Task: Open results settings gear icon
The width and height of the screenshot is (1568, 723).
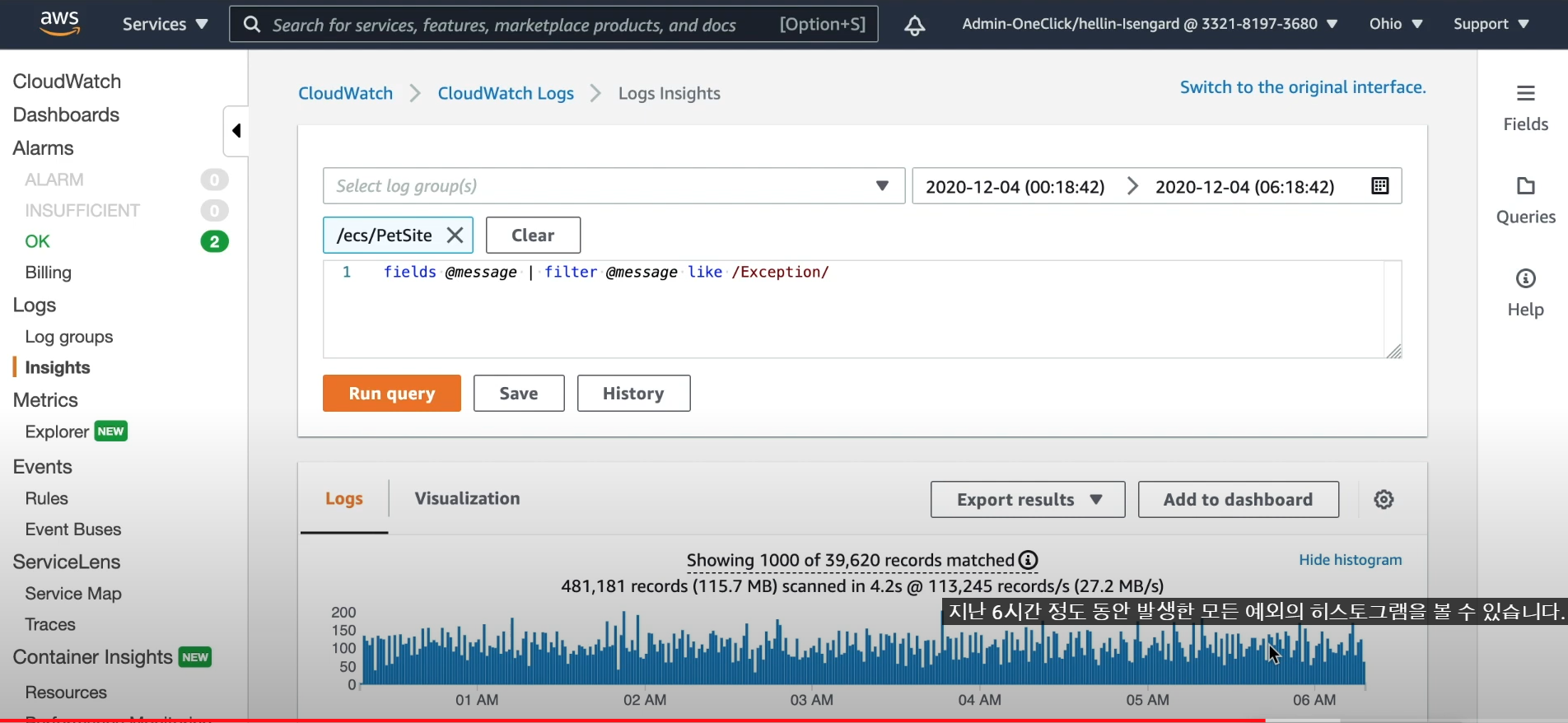Action: 1384,500
